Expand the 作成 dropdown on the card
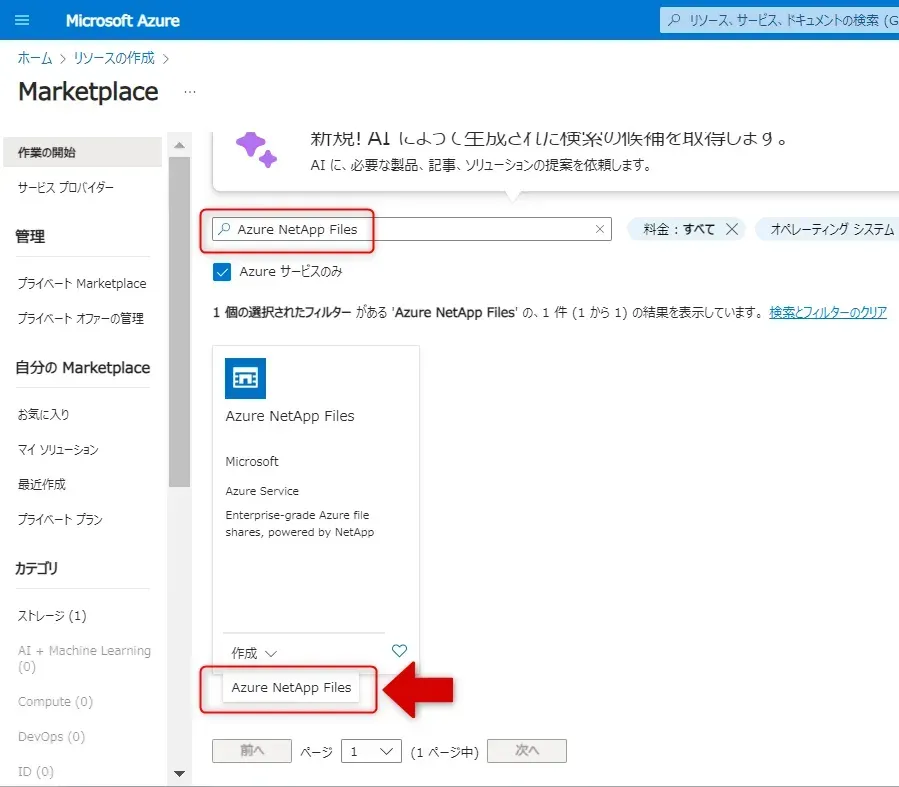 coord(254,653)
